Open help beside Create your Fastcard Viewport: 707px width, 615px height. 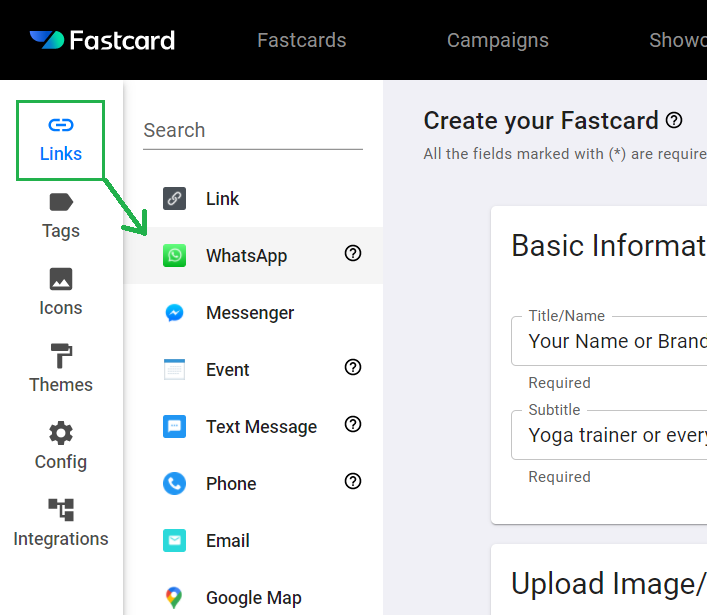click(674, 120)
